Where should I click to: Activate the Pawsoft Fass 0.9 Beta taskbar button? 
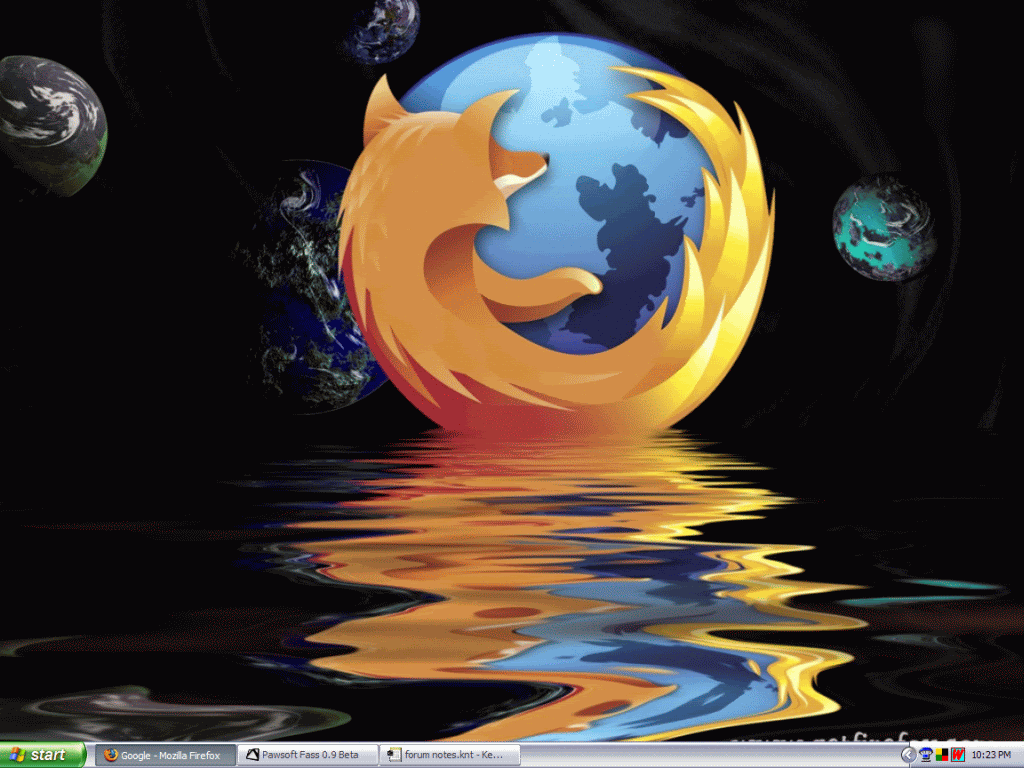pos(307,755)
